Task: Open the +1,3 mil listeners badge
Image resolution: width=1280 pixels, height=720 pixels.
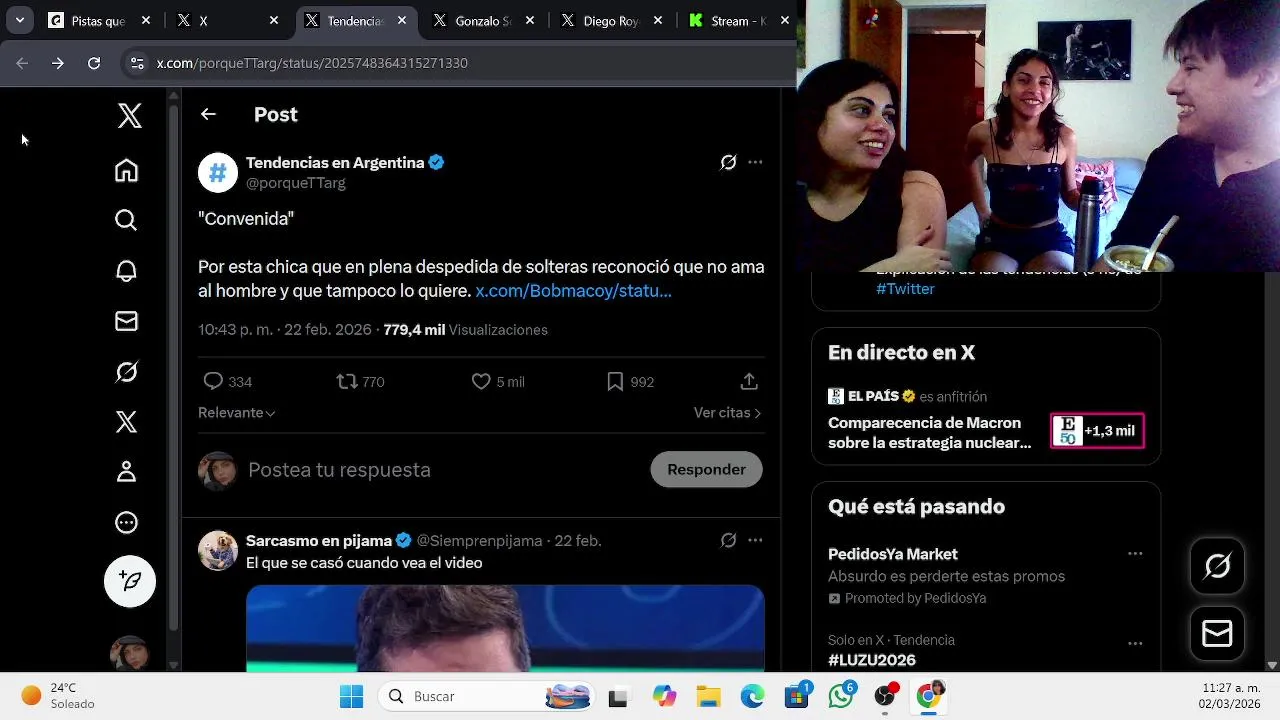Action: pos(1097,430)
